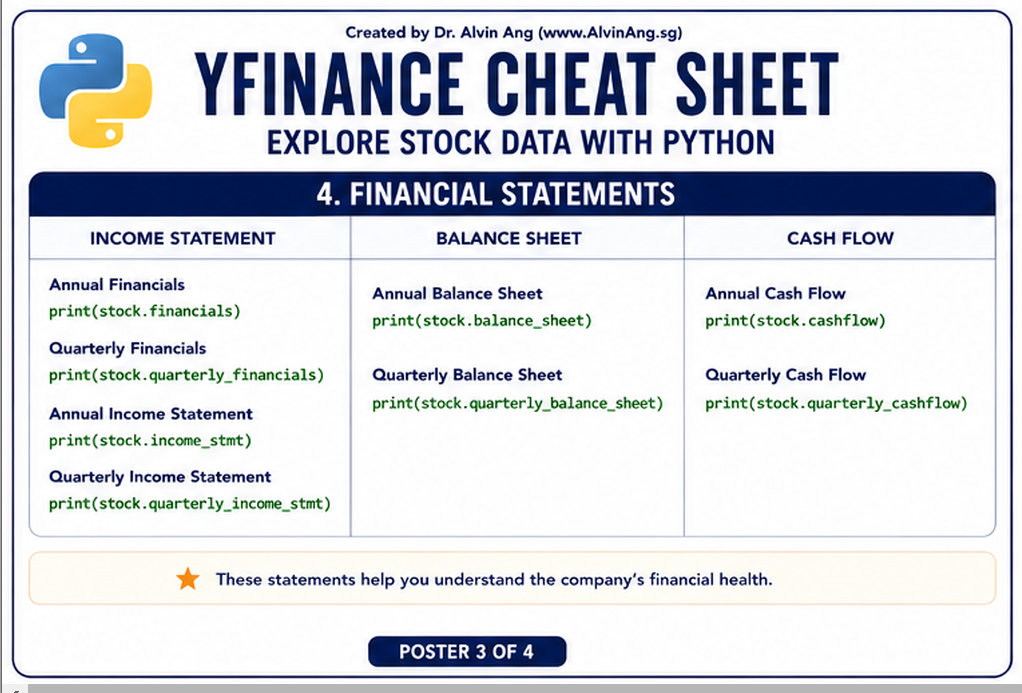Viewport: 1022px width, 693px height.
Task: Click the Annual Balance Sheet label
Action: 457,294
